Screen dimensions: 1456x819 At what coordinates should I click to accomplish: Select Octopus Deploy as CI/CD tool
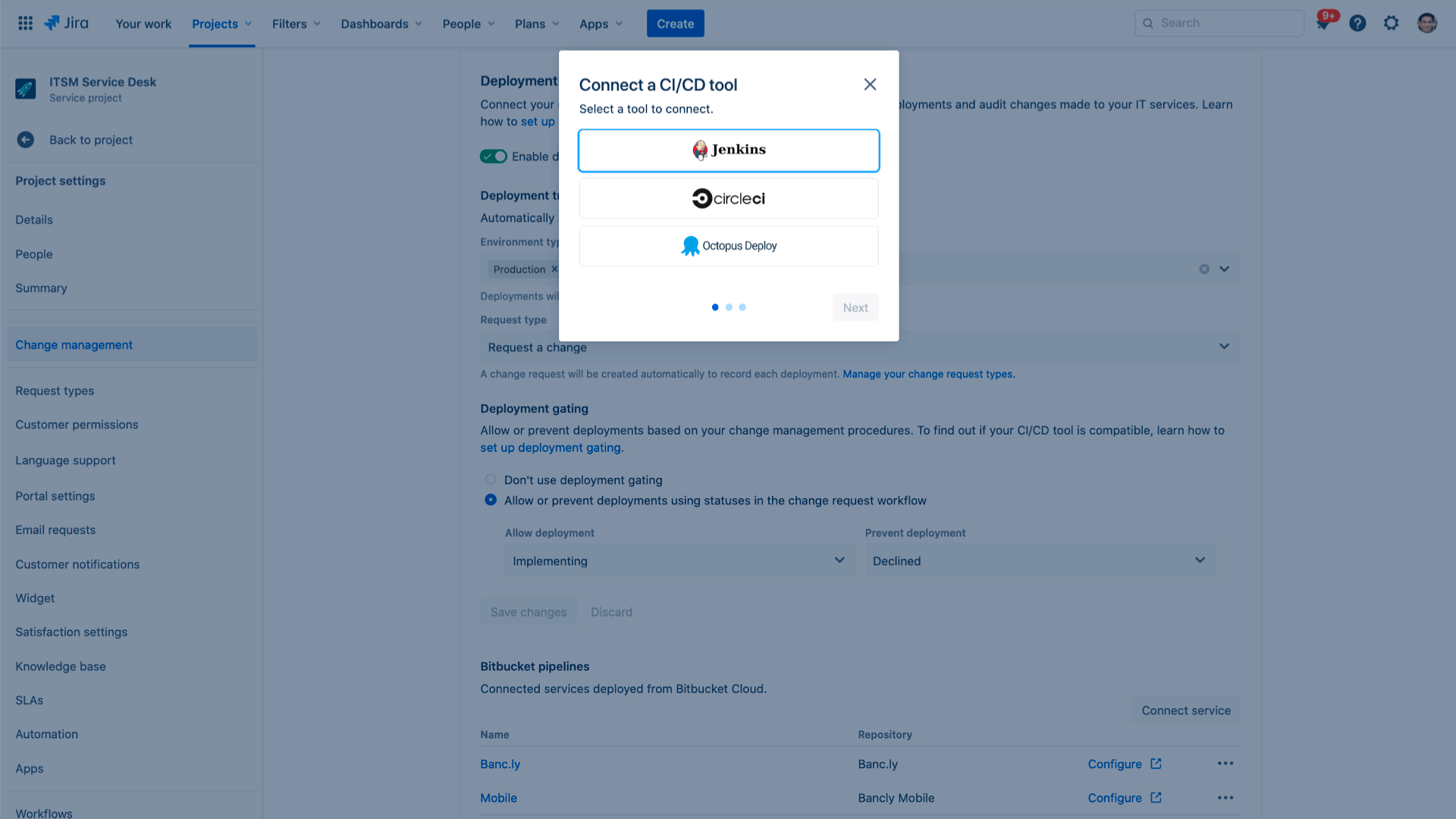tap(729, 246)
